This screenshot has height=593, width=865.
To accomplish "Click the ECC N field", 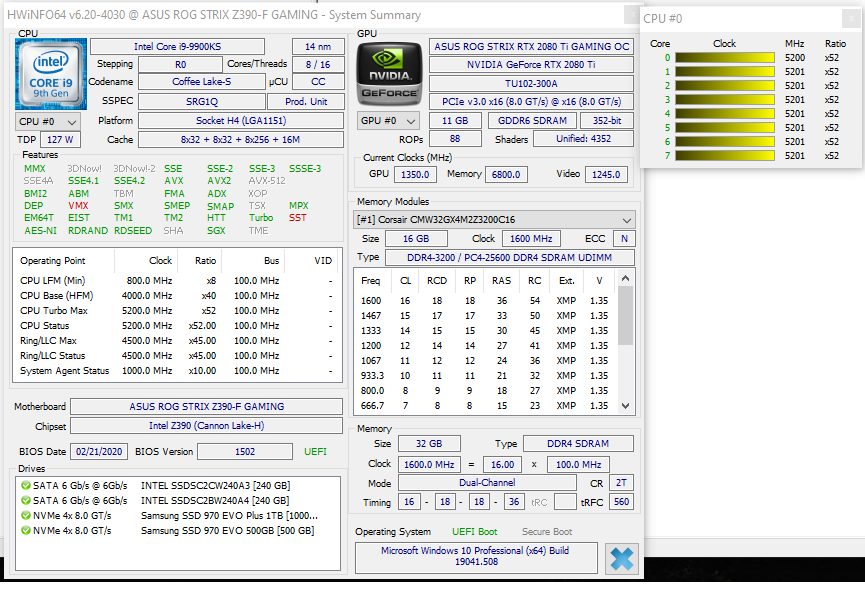I will [624, 238].
